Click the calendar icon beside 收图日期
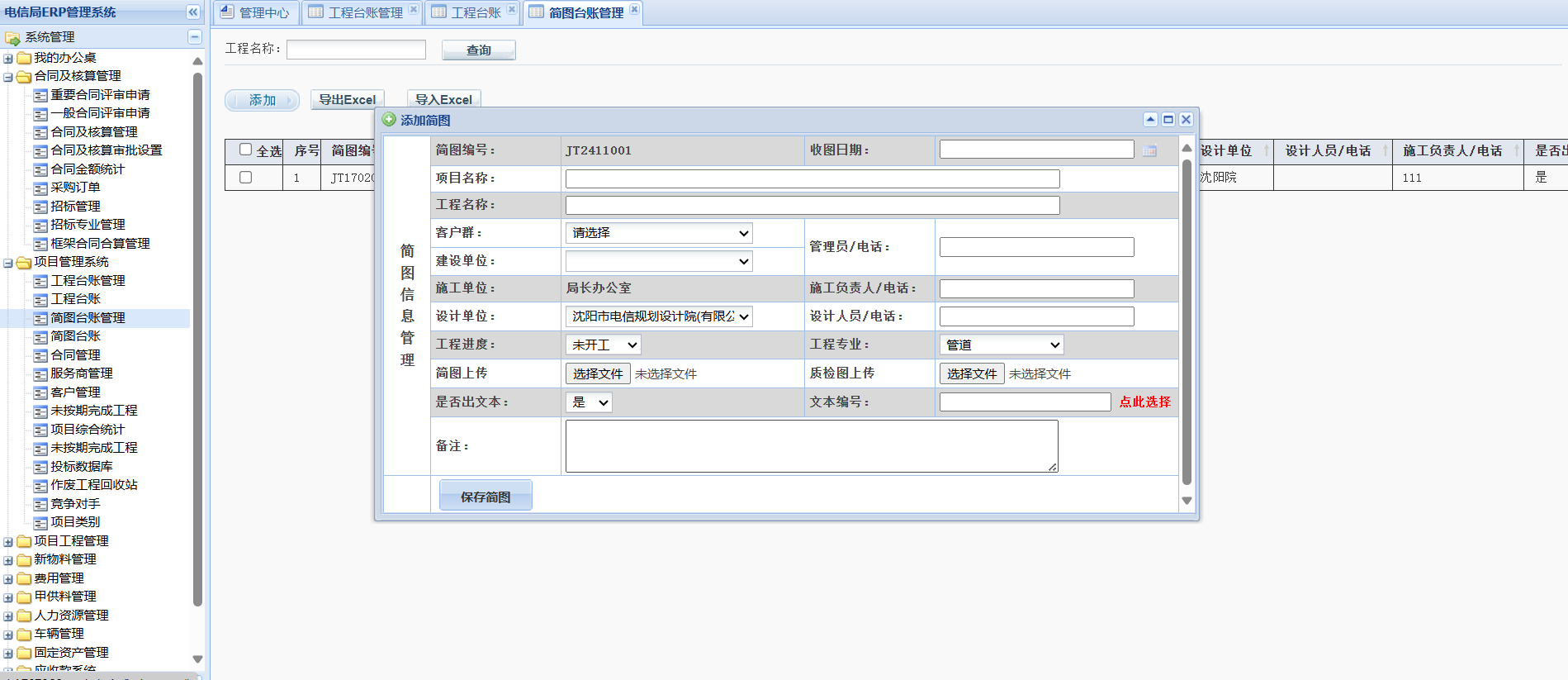 1149,150
